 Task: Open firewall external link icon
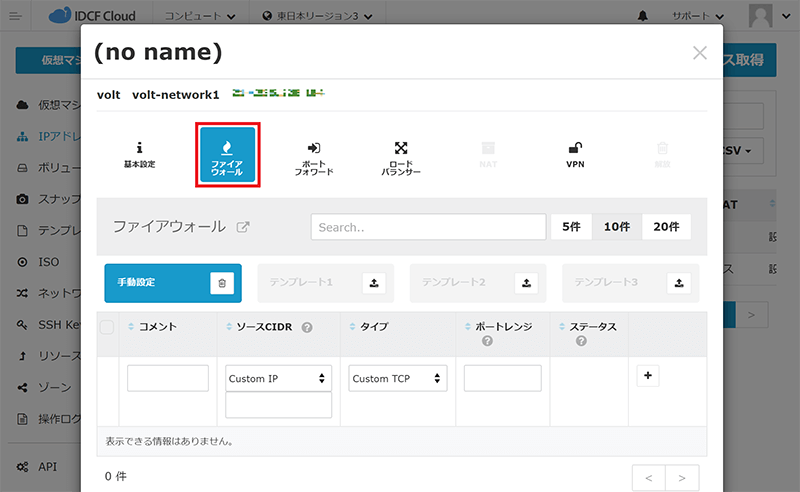(x=242, y=227)
